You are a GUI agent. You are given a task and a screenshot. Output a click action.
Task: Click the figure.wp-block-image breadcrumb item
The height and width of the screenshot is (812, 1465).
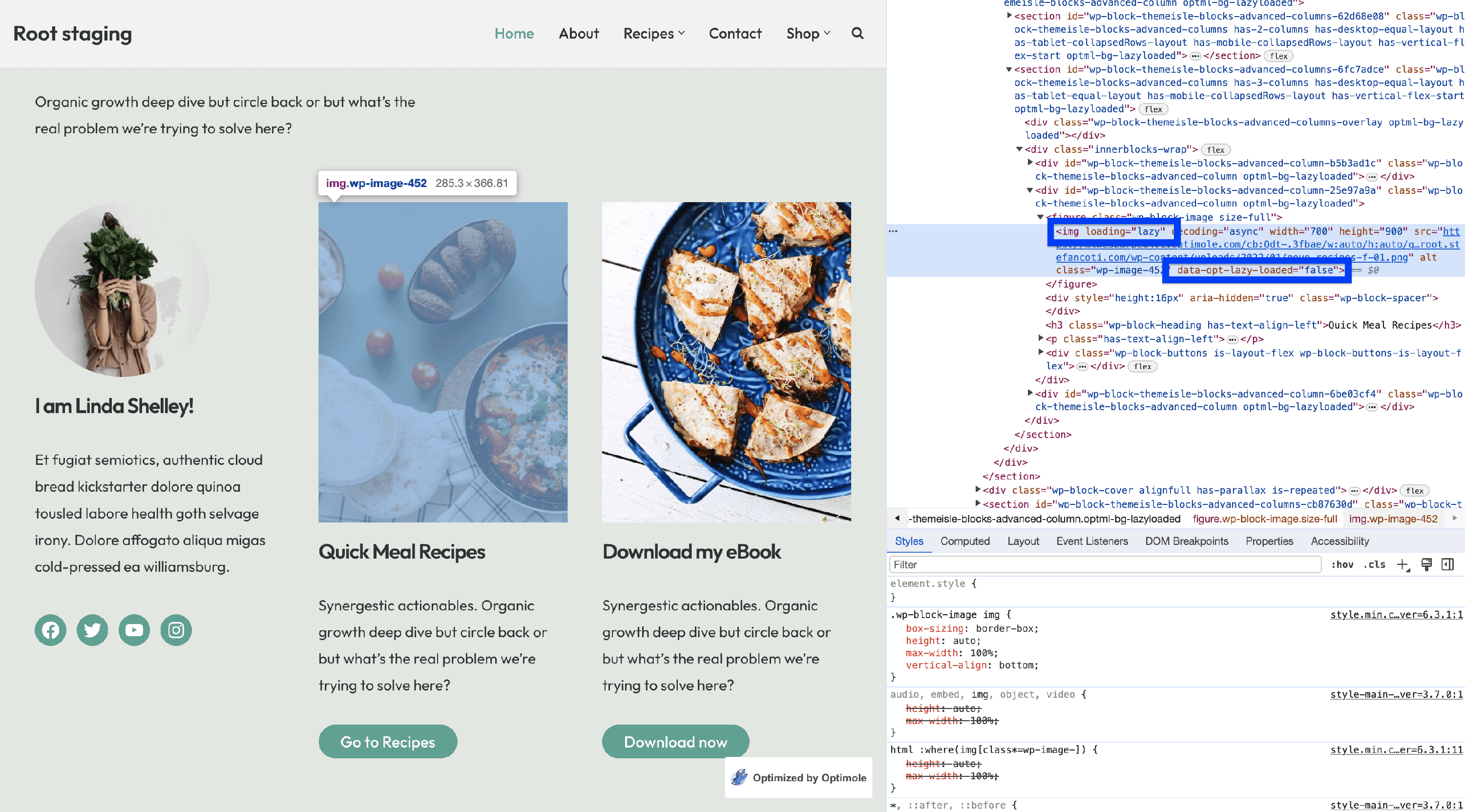pyautogui.click(x=1264, y=519)
